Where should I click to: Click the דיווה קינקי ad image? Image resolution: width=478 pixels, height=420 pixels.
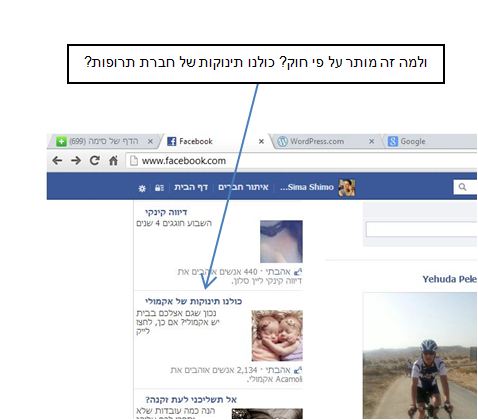[281, 241]
